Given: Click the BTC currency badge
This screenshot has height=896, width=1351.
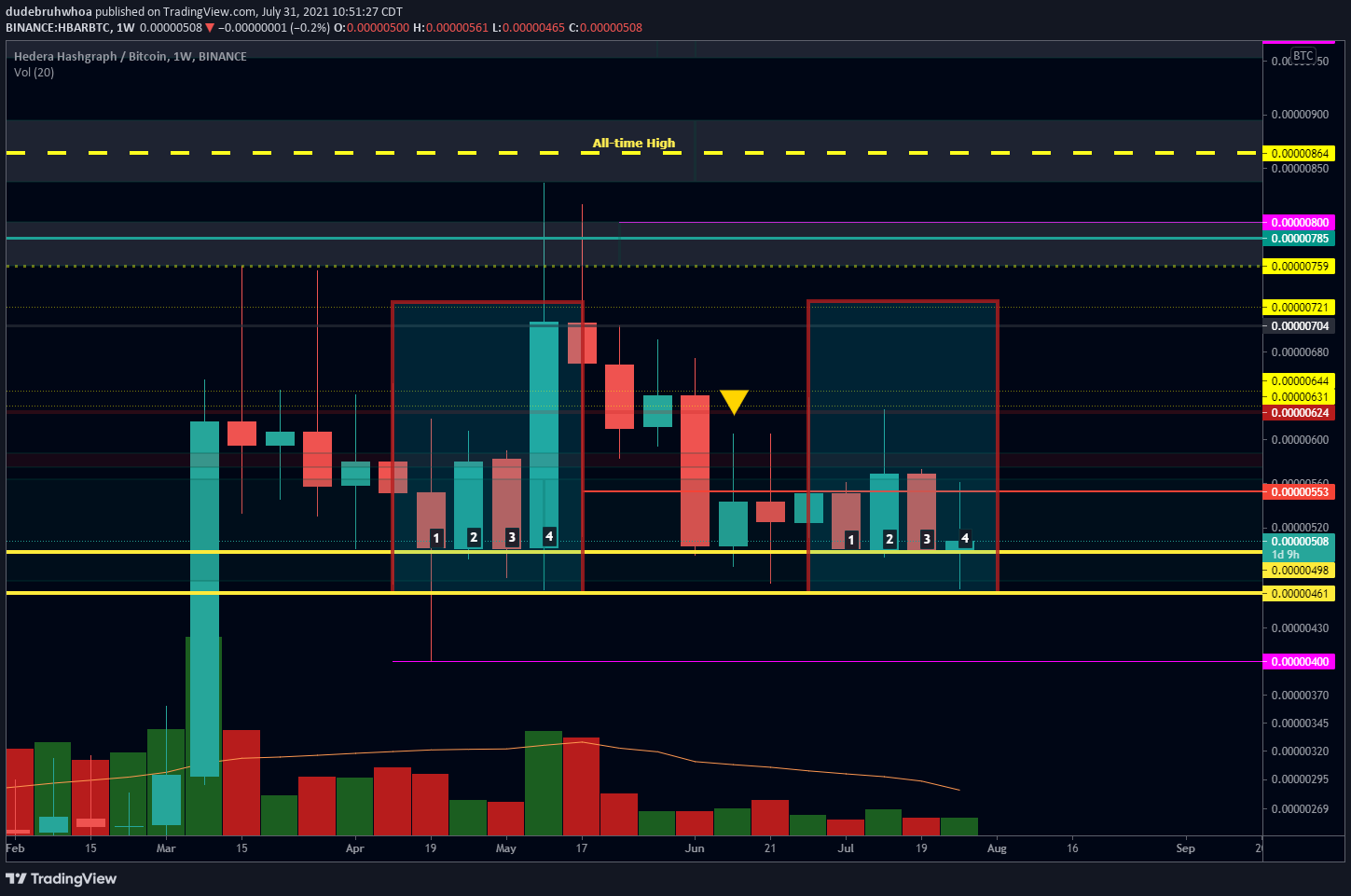Looking at the screenshot, I should click(1303, 56).
